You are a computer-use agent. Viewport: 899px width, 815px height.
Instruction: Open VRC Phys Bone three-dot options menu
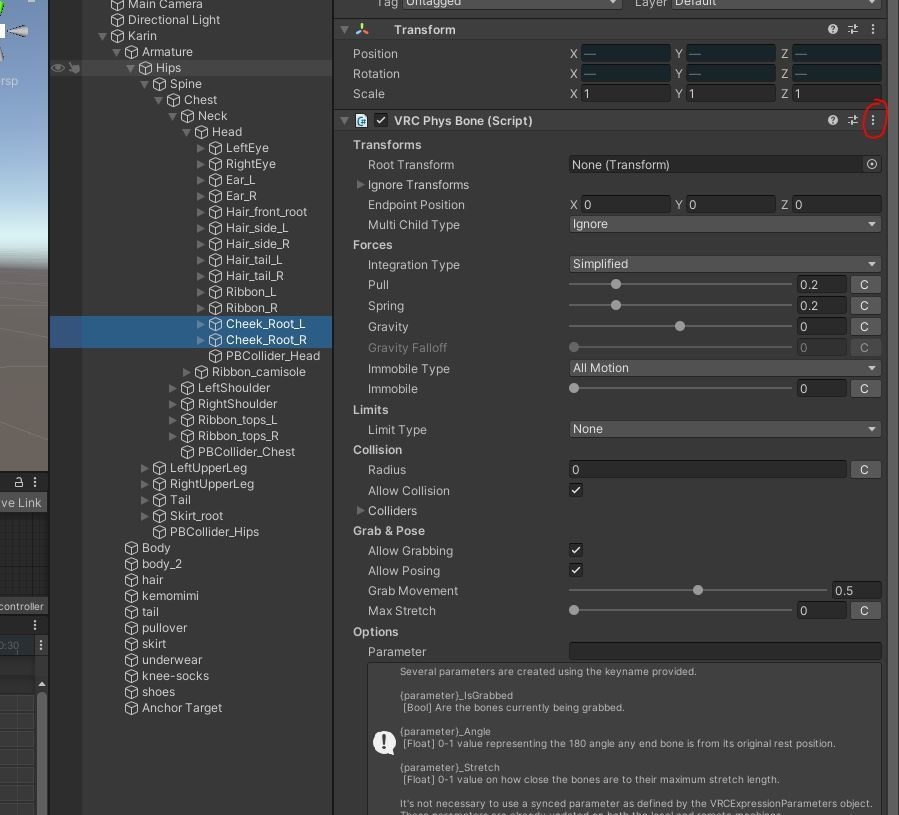tap(873, 120)
